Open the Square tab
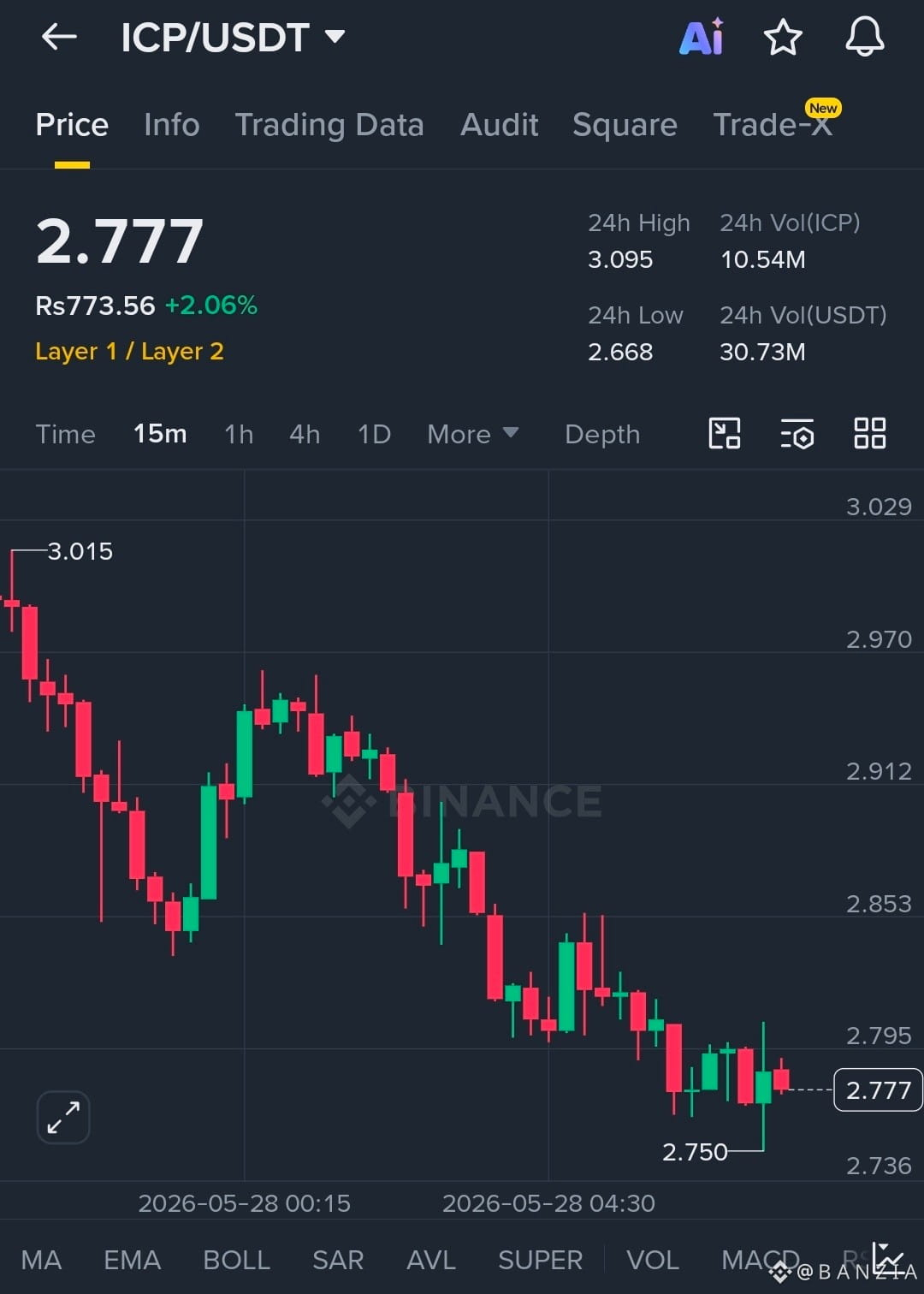Viewport: 924px width, 1294px height. (x=625, y=125)
